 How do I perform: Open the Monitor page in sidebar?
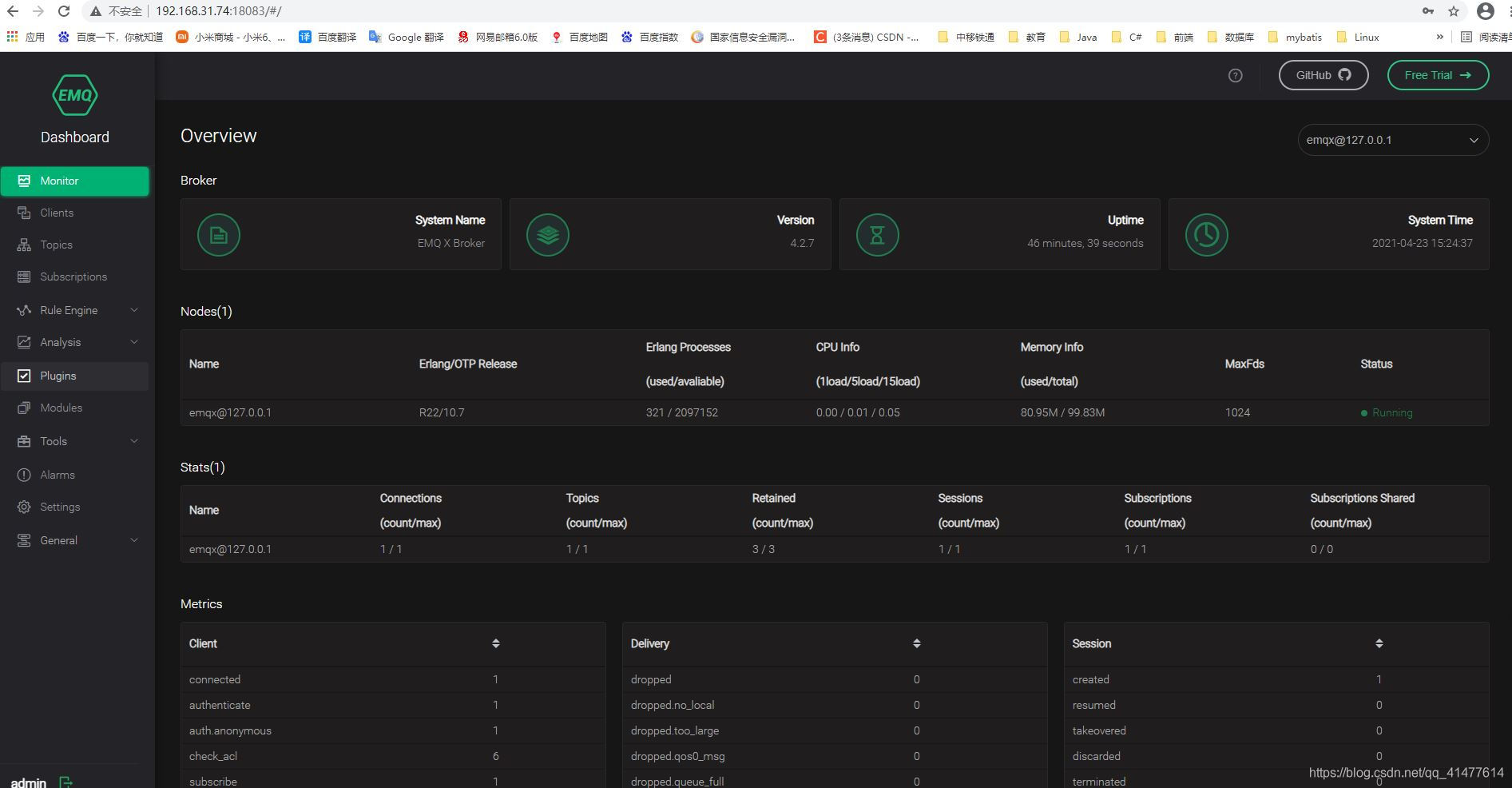point(74,181)
